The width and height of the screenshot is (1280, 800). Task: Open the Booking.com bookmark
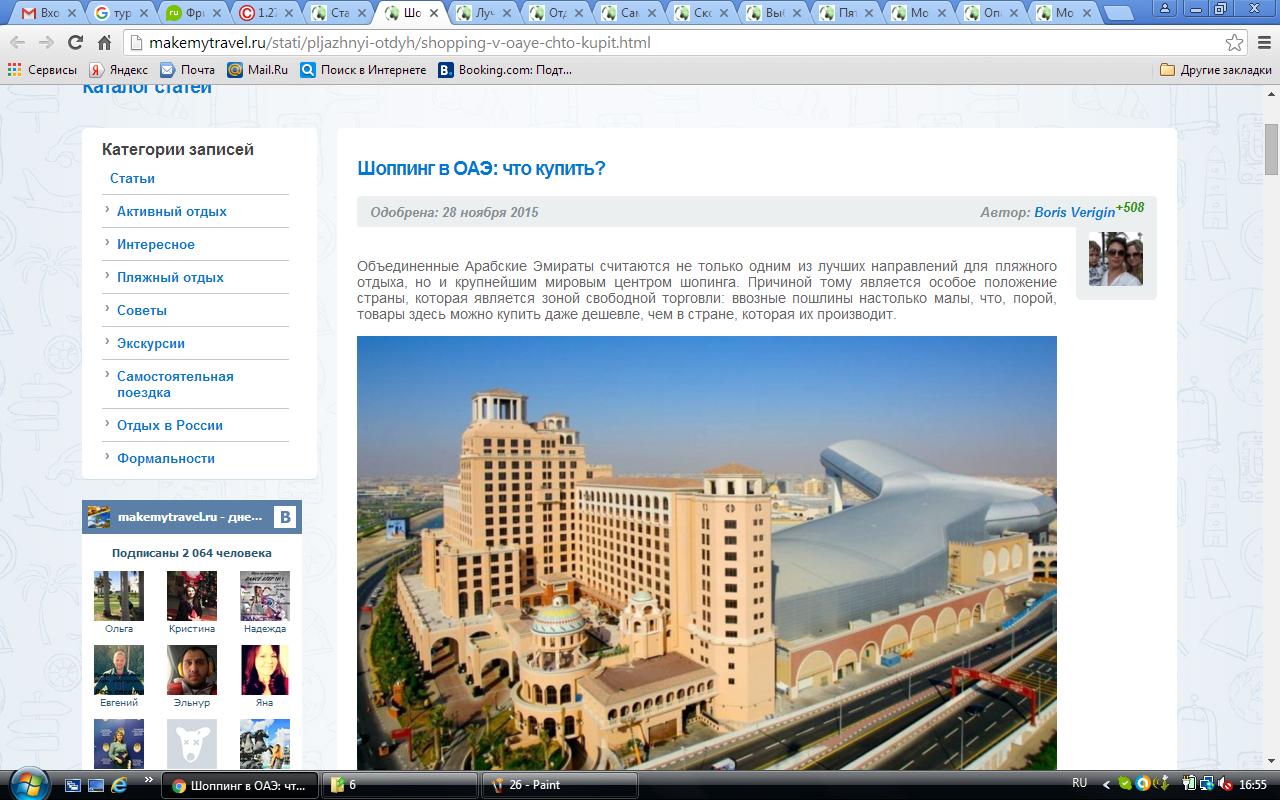point(505,70)
